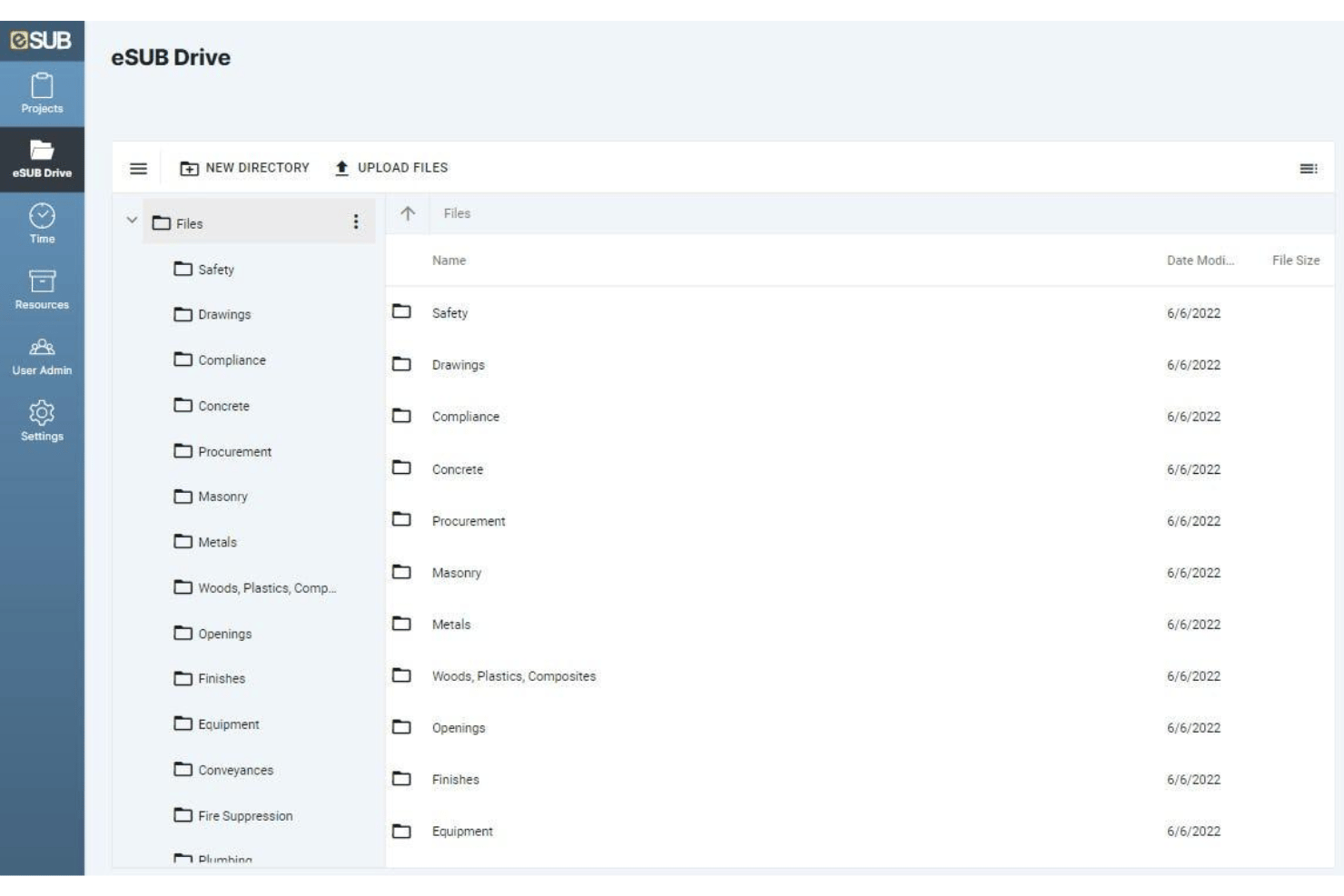Click the 6/6/2022 date in Metals row
Image resolution: width=1344 pixels, height=896 pixels.
[x=1193, y=625]
